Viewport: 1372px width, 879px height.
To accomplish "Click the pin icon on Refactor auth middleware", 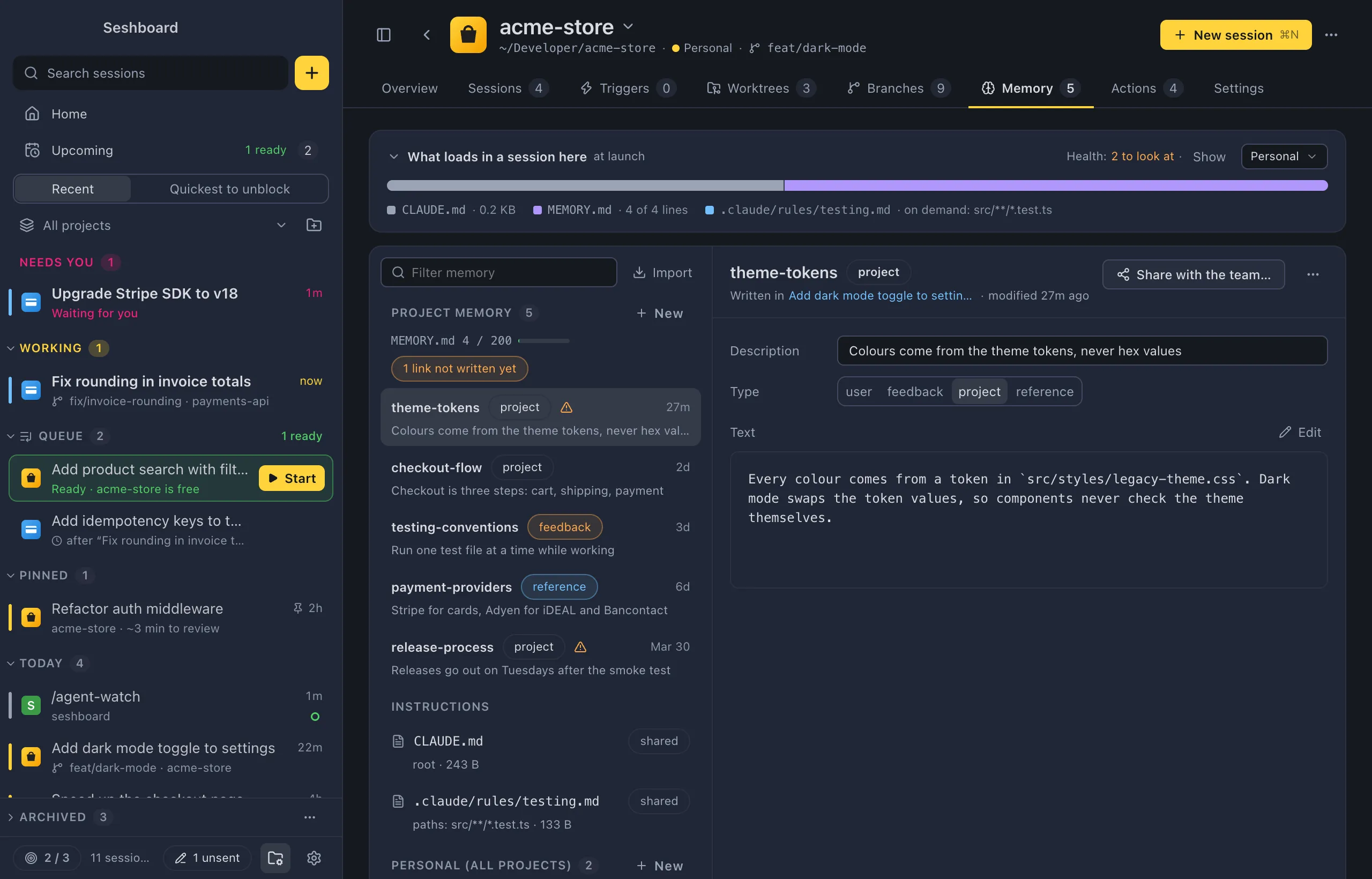I will (297, 608).
